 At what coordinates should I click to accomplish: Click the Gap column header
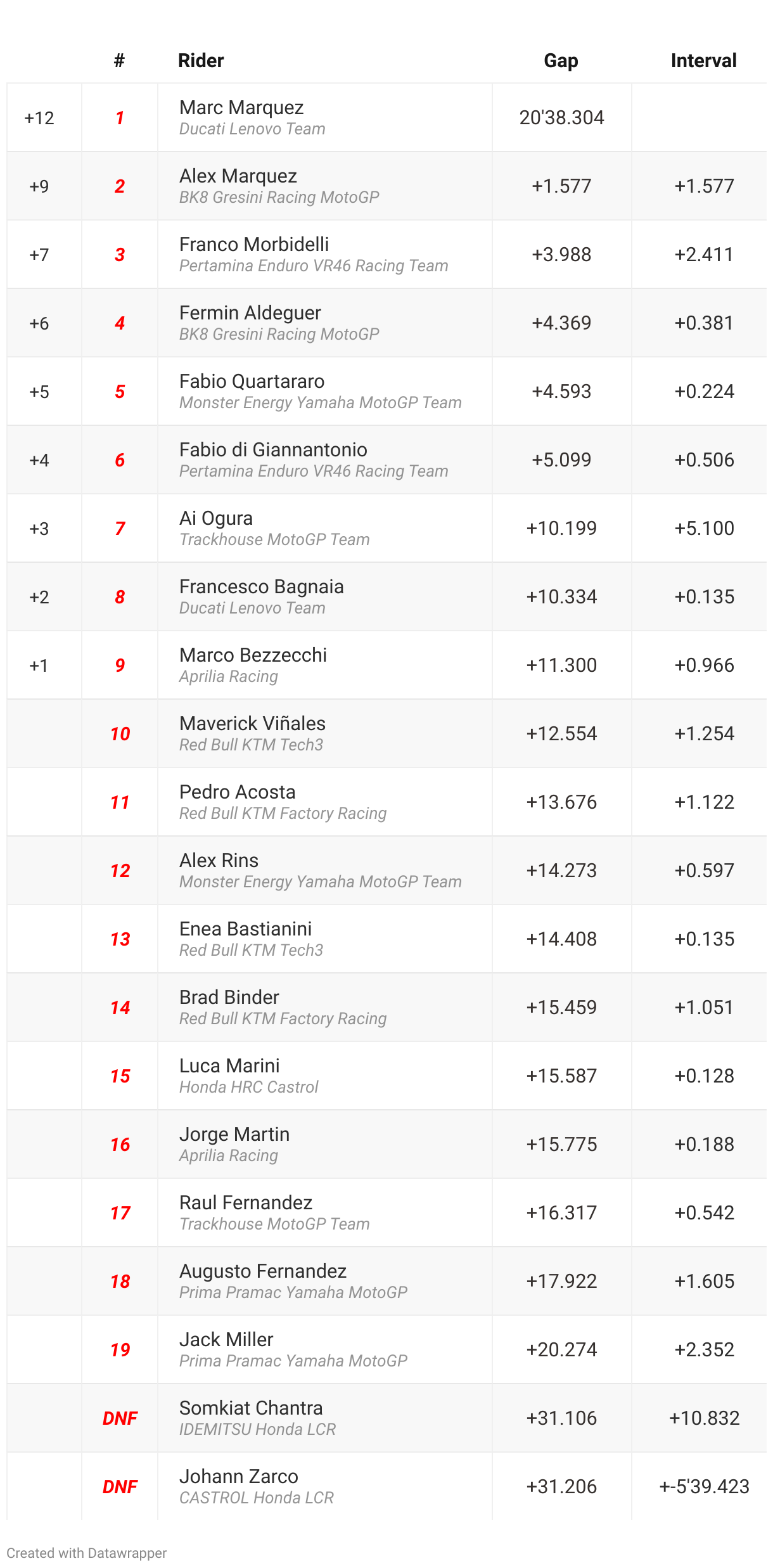click(561, 60)
